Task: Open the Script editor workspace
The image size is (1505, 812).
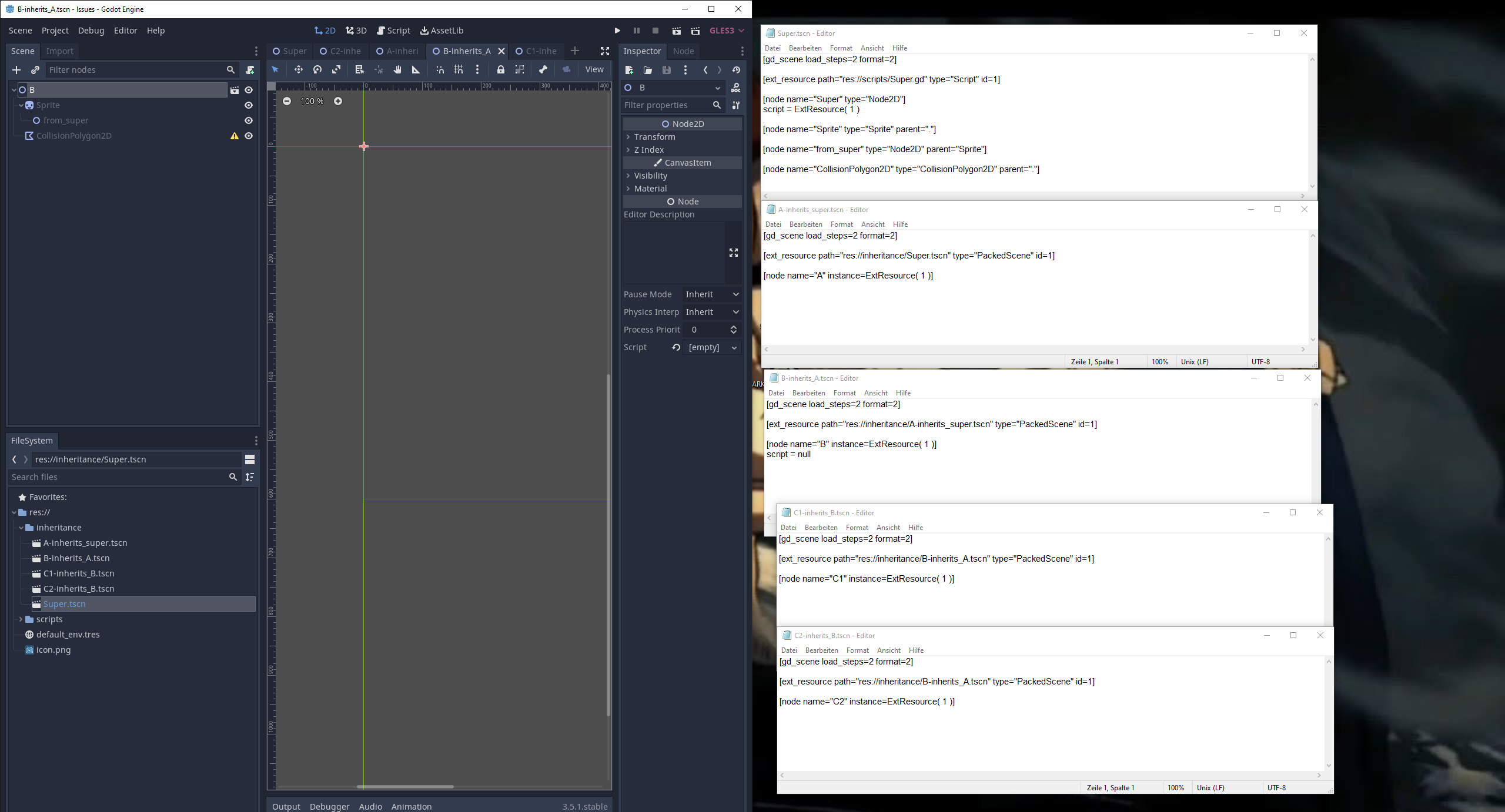Action: [x=394, y=31]
